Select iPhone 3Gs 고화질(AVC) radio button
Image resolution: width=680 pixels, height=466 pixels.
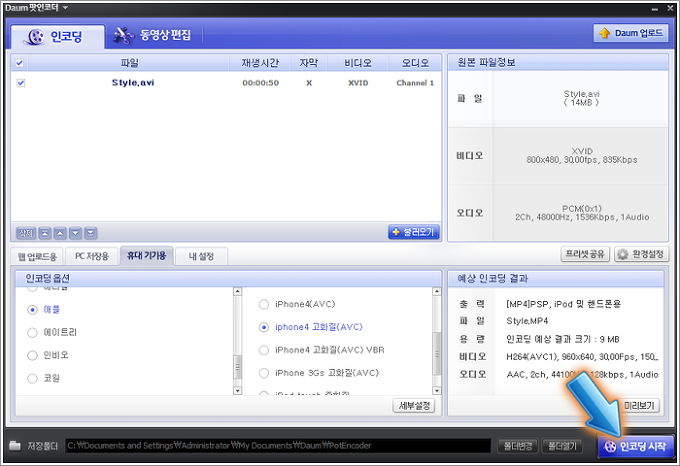point(264,373)
